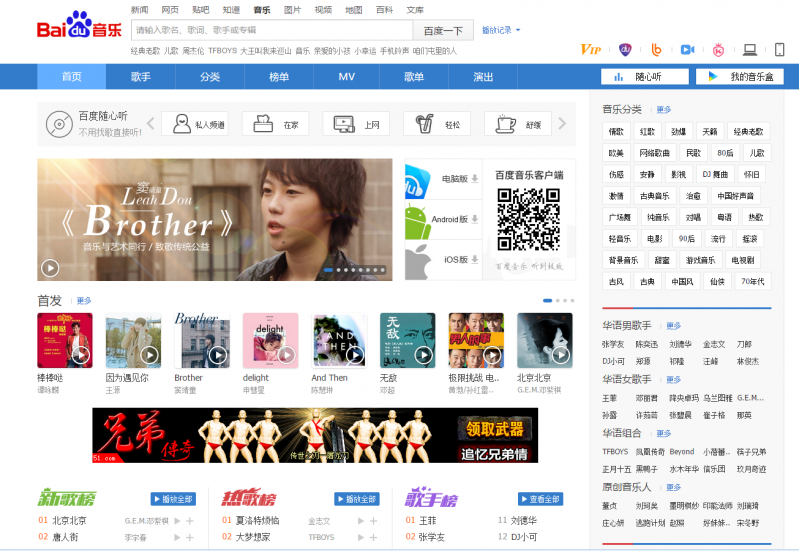Select the 中国好声音 category tag

click(735, 196)
